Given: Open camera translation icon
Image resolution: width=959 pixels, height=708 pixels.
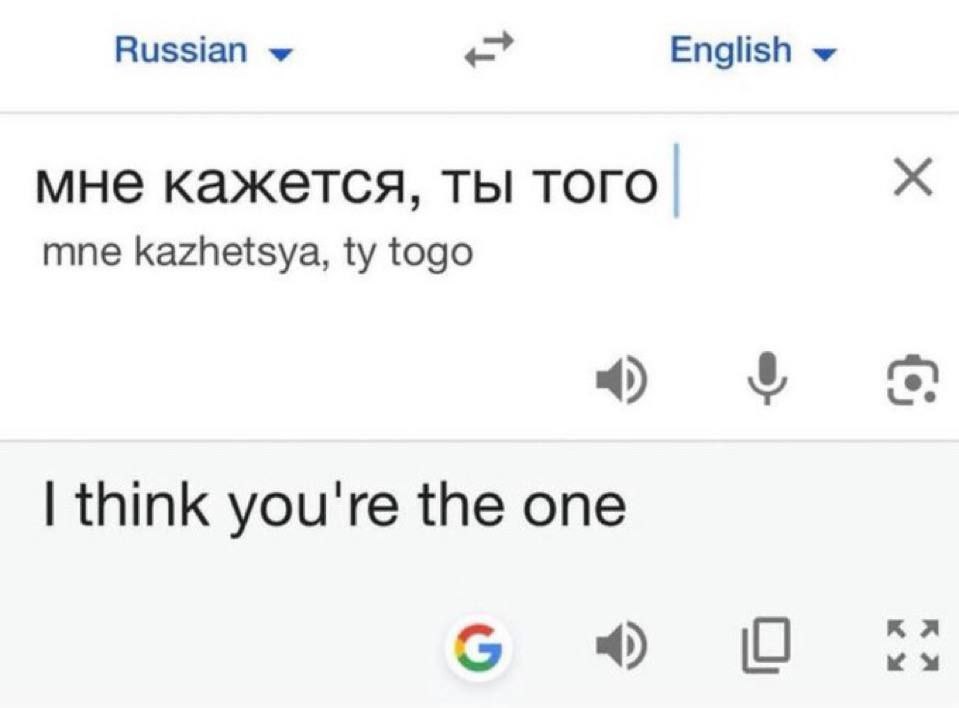Looking at the screenshot, I should 912,380.
